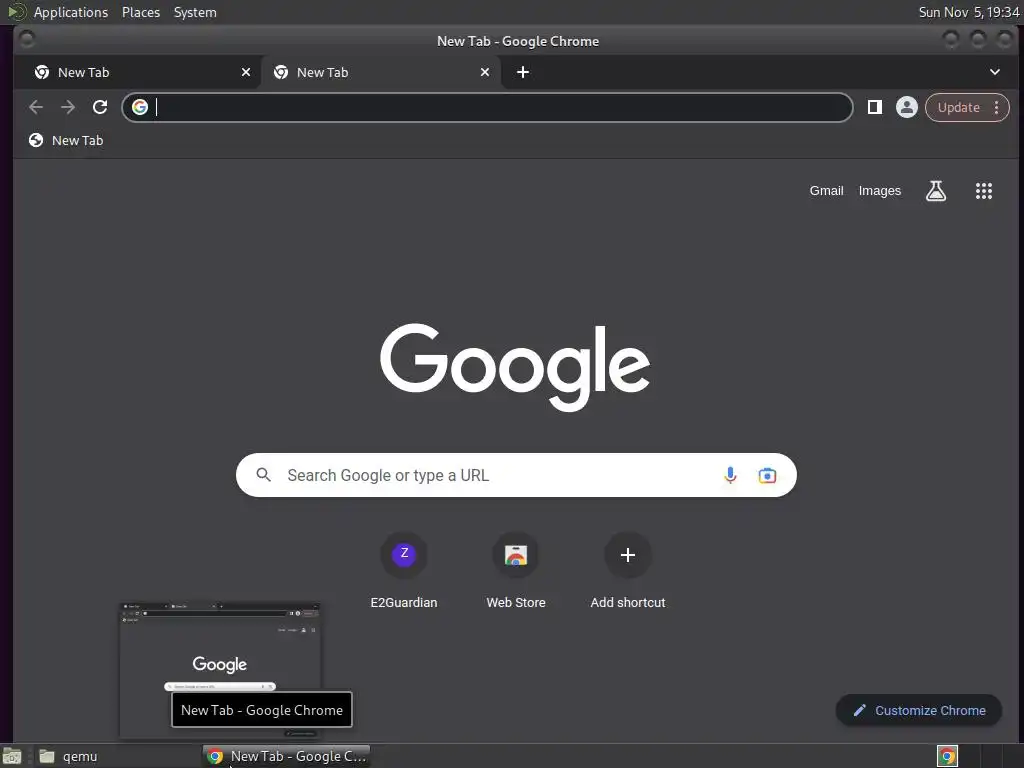Select Chrome window in taskbar
The height and width of the screenshot is (768, 1024).
pos(286,756)
